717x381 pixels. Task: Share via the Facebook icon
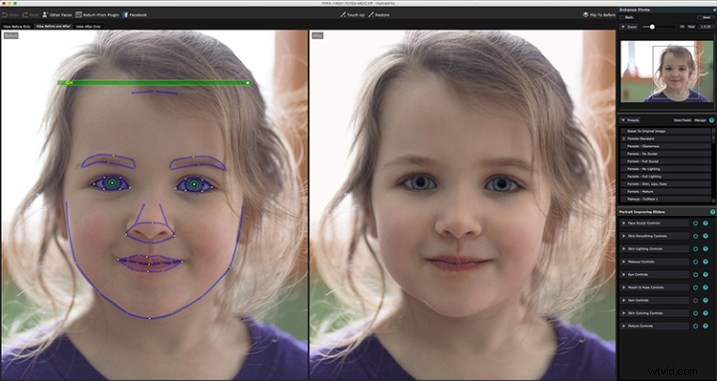[125, 15]
